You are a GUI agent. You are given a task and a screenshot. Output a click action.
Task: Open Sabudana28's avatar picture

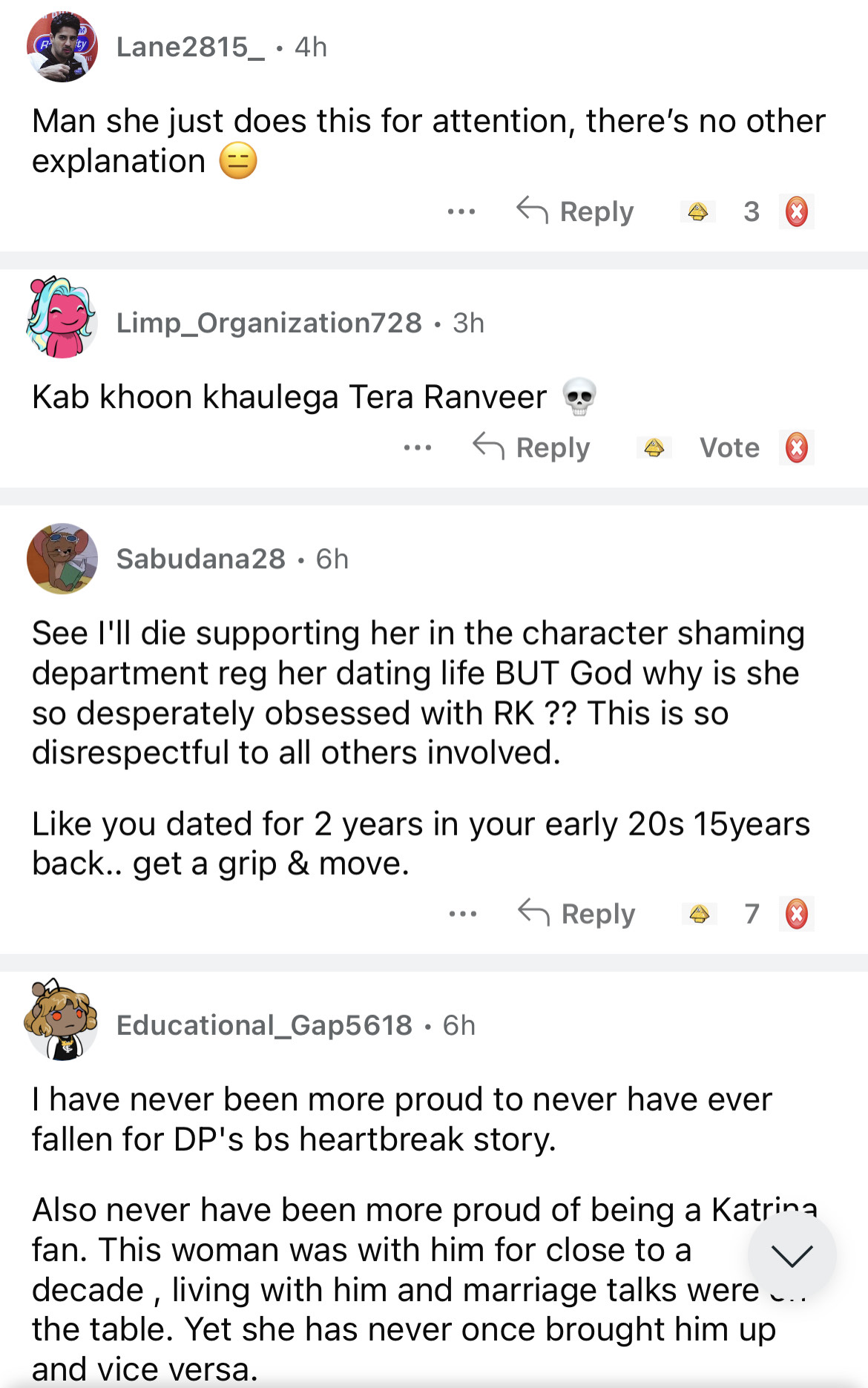(62, 559)
